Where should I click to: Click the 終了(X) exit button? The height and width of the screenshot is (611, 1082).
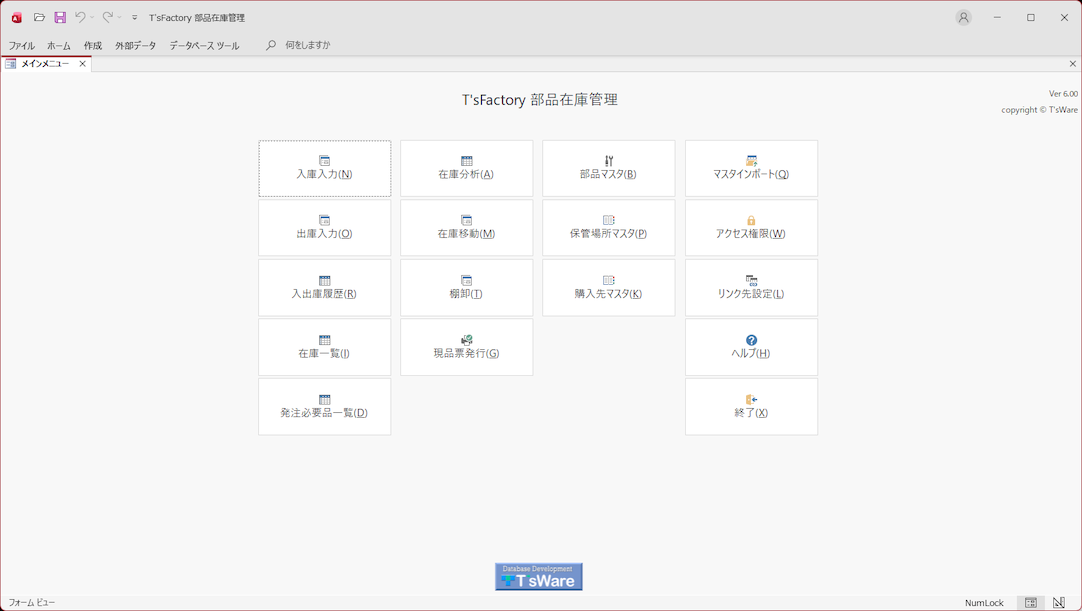pyautogui.click(x=751, y=407)
